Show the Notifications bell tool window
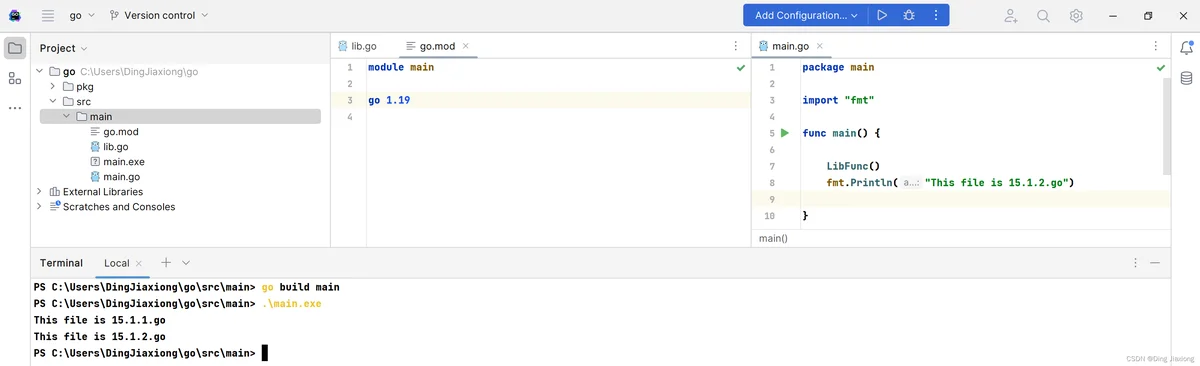This screenshot has height=366, width=1200. [x=1186, y=47]
